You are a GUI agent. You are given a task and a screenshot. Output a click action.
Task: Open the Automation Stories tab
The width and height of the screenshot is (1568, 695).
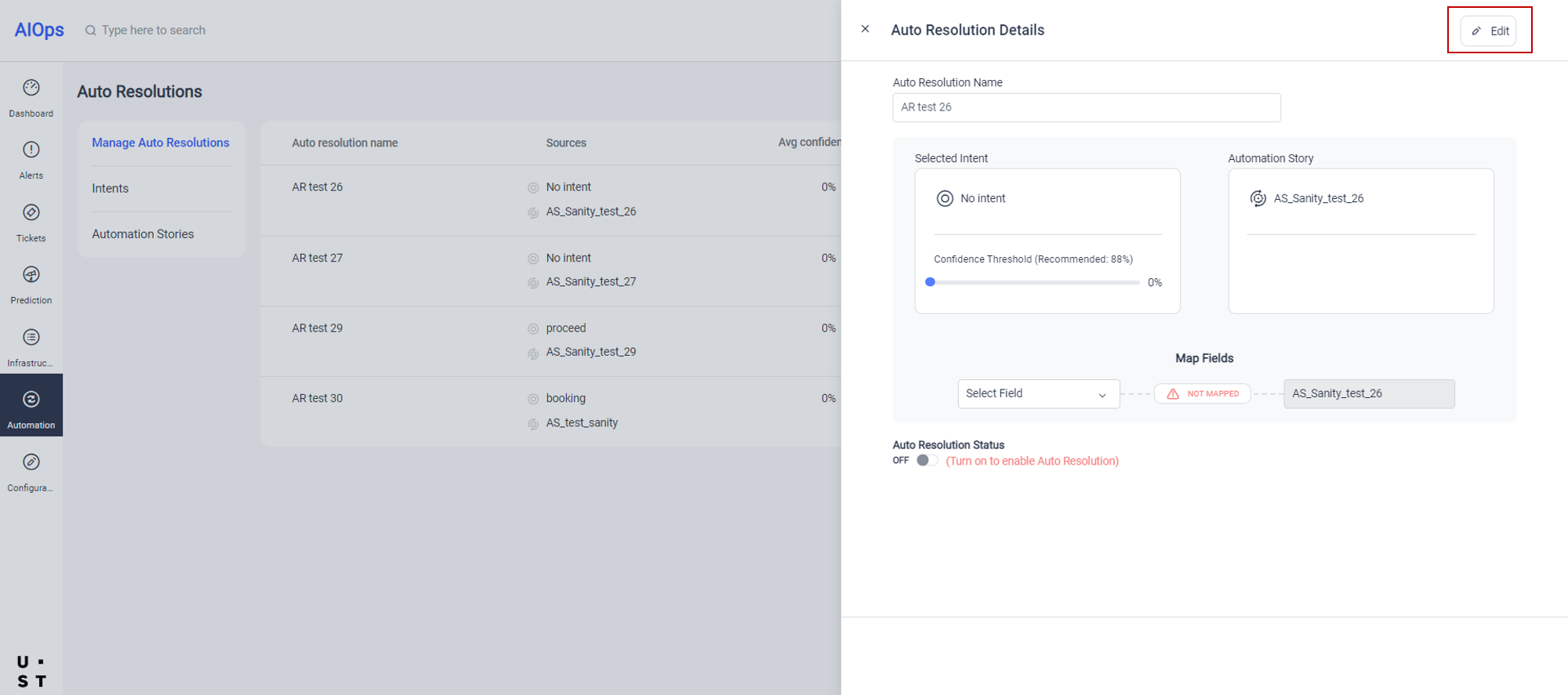(x=143, y=234)
